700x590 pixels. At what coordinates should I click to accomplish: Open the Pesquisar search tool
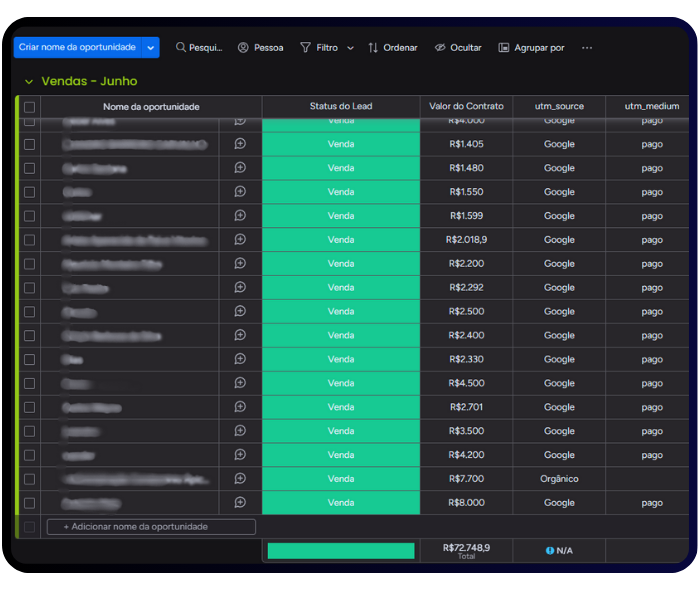coord(198,48)
